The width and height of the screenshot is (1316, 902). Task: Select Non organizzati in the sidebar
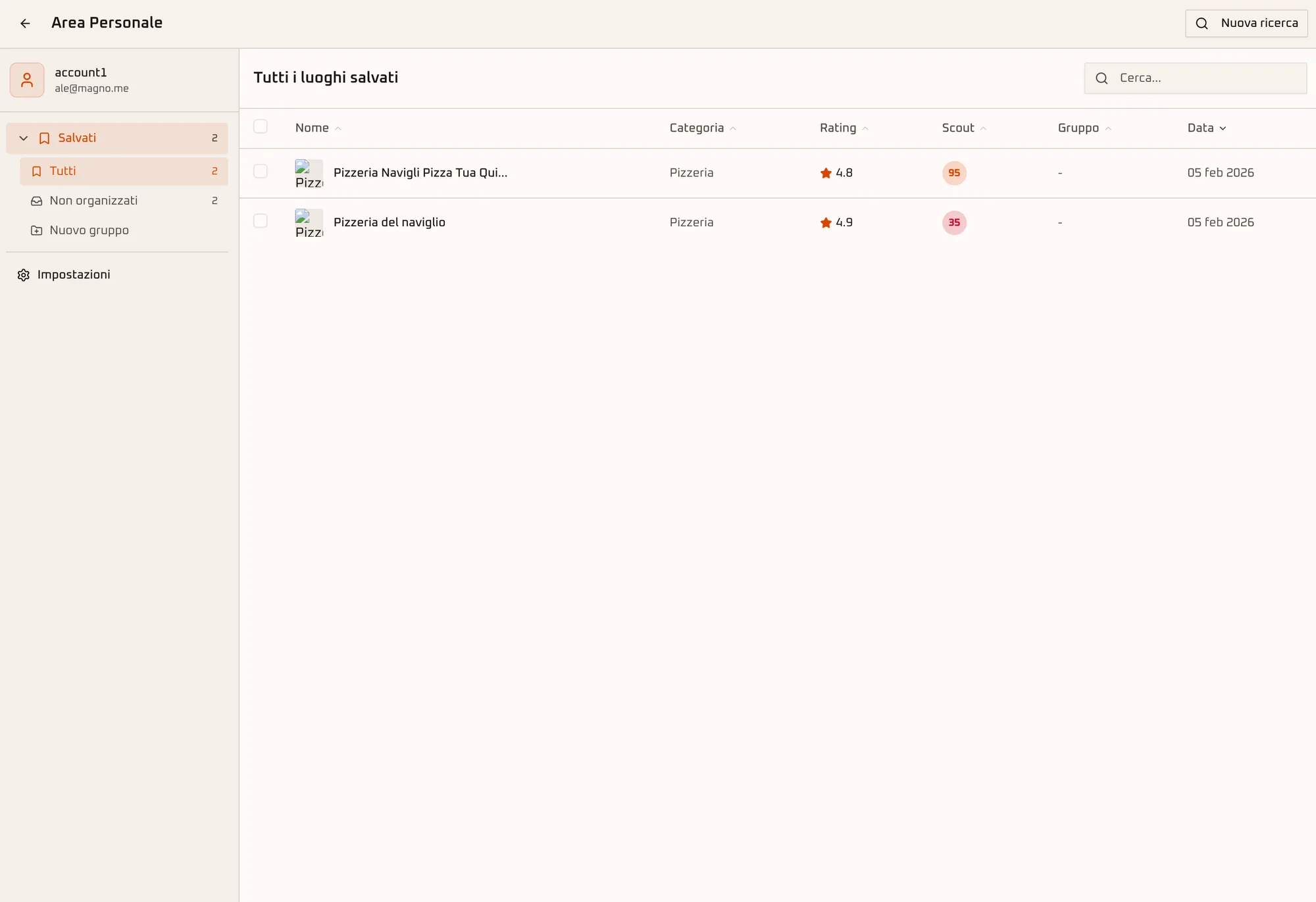pos(124,201)
